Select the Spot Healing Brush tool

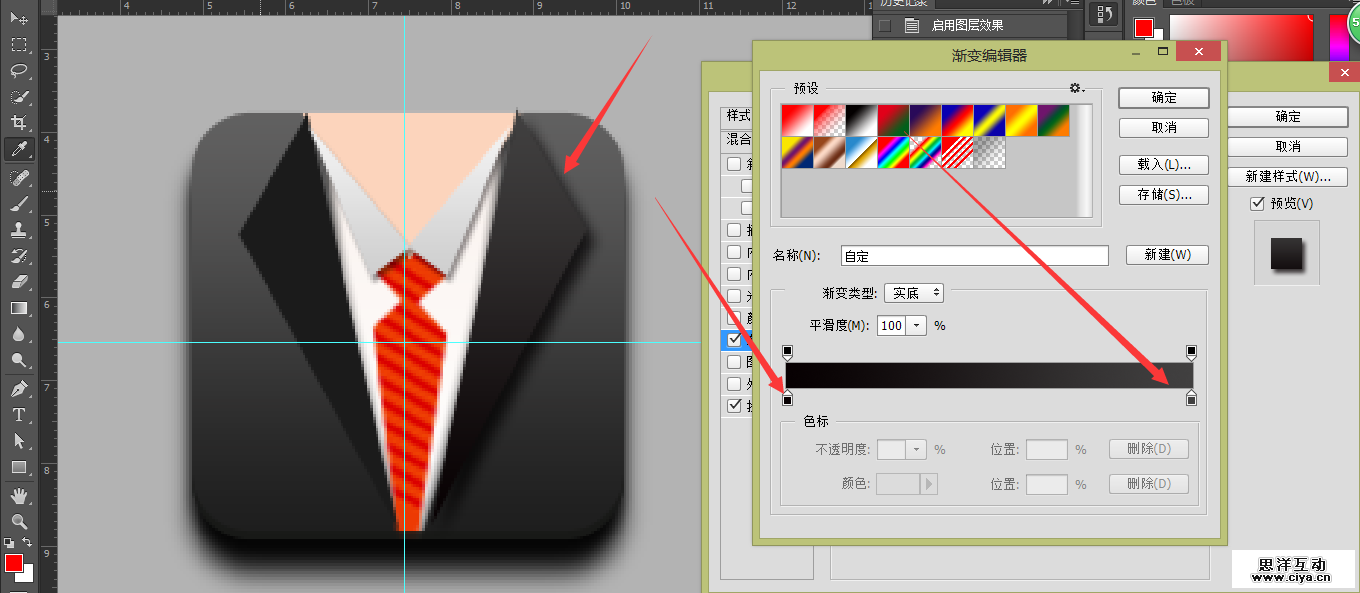tap(19, 177)
